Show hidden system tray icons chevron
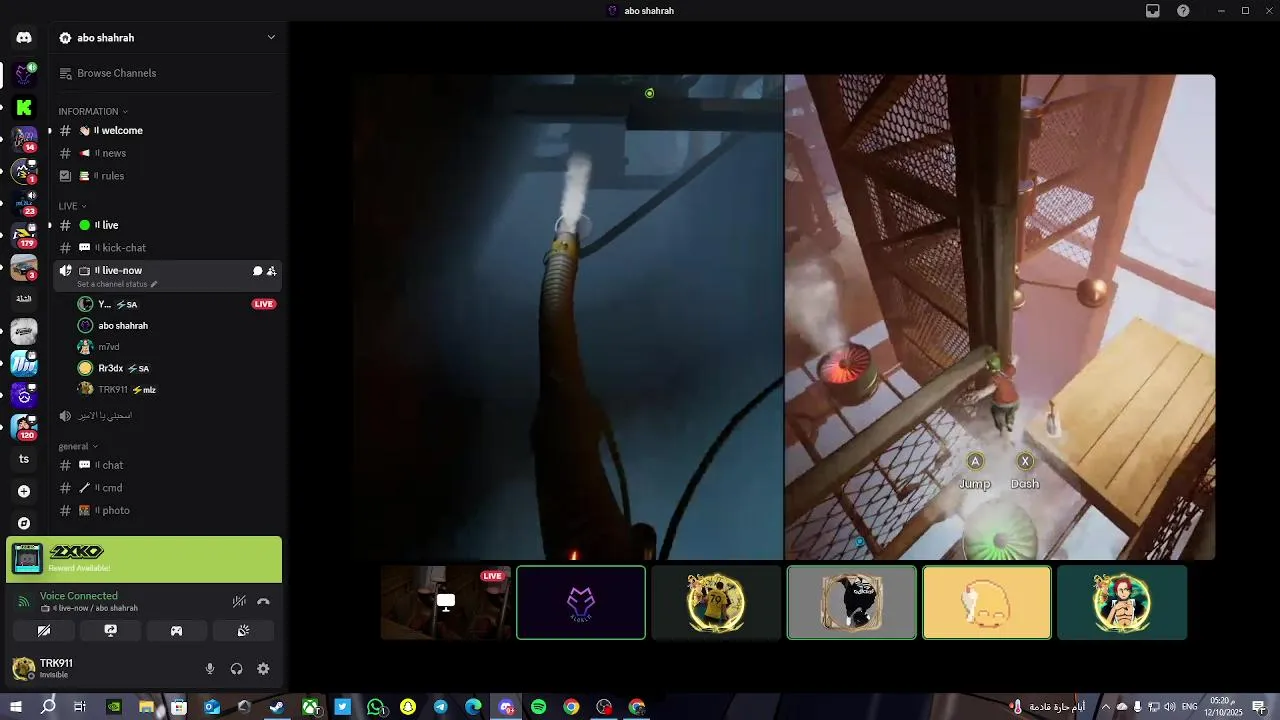The height and width of the screenshot is (720, 1280). [x=1105, y=707]
